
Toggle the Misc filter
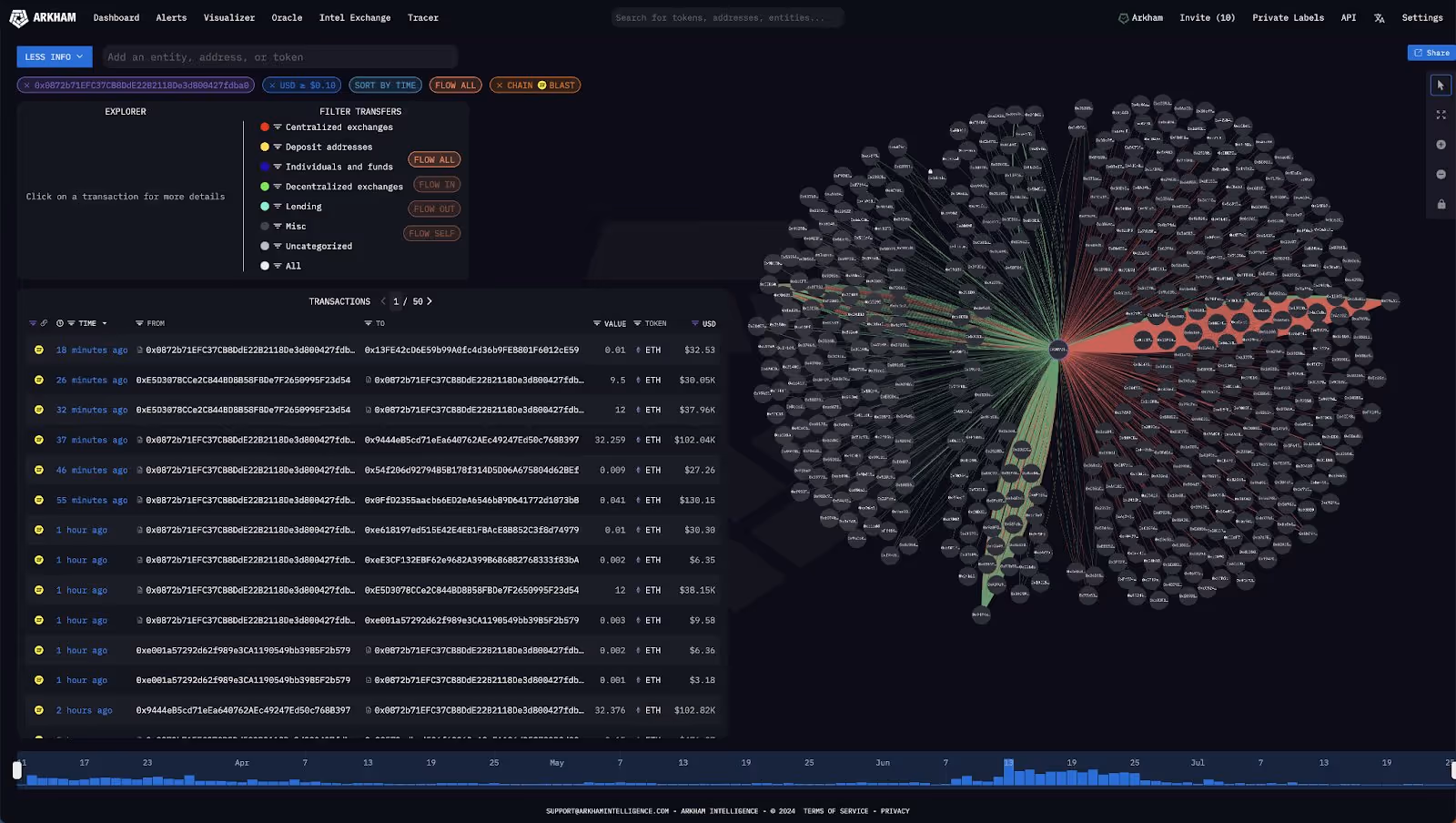pos(283,227)
